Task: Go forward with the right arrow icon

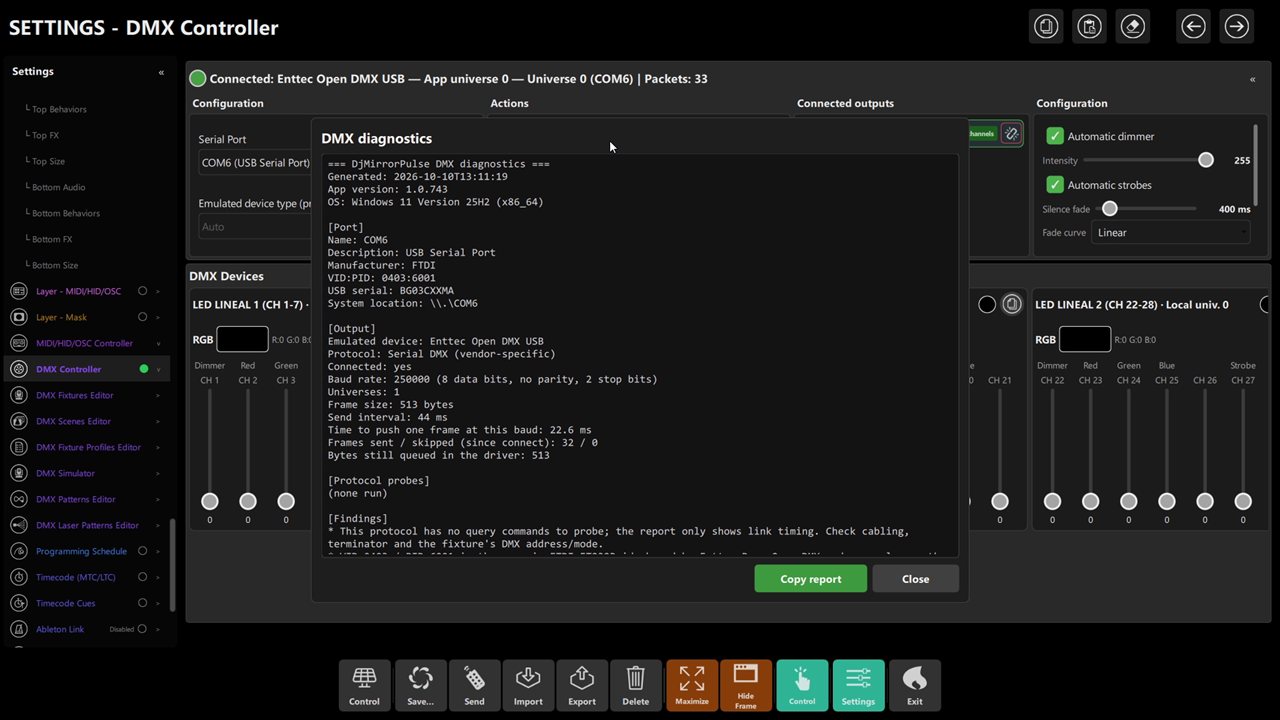Action: point(1237,26)
